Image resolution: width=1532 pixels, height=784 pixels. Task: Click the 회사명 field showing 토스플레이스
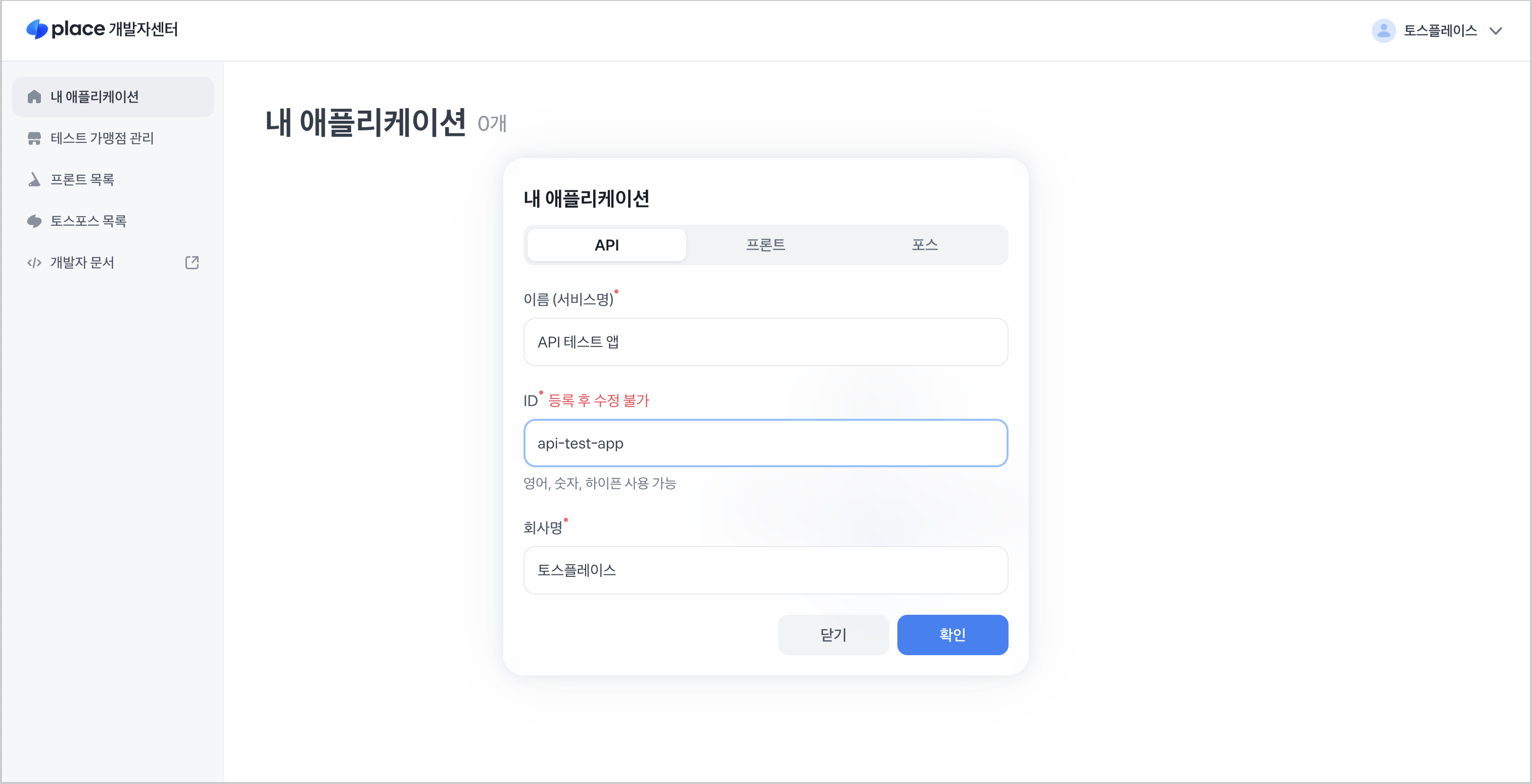pyautogui.click(x=765, y=570)
